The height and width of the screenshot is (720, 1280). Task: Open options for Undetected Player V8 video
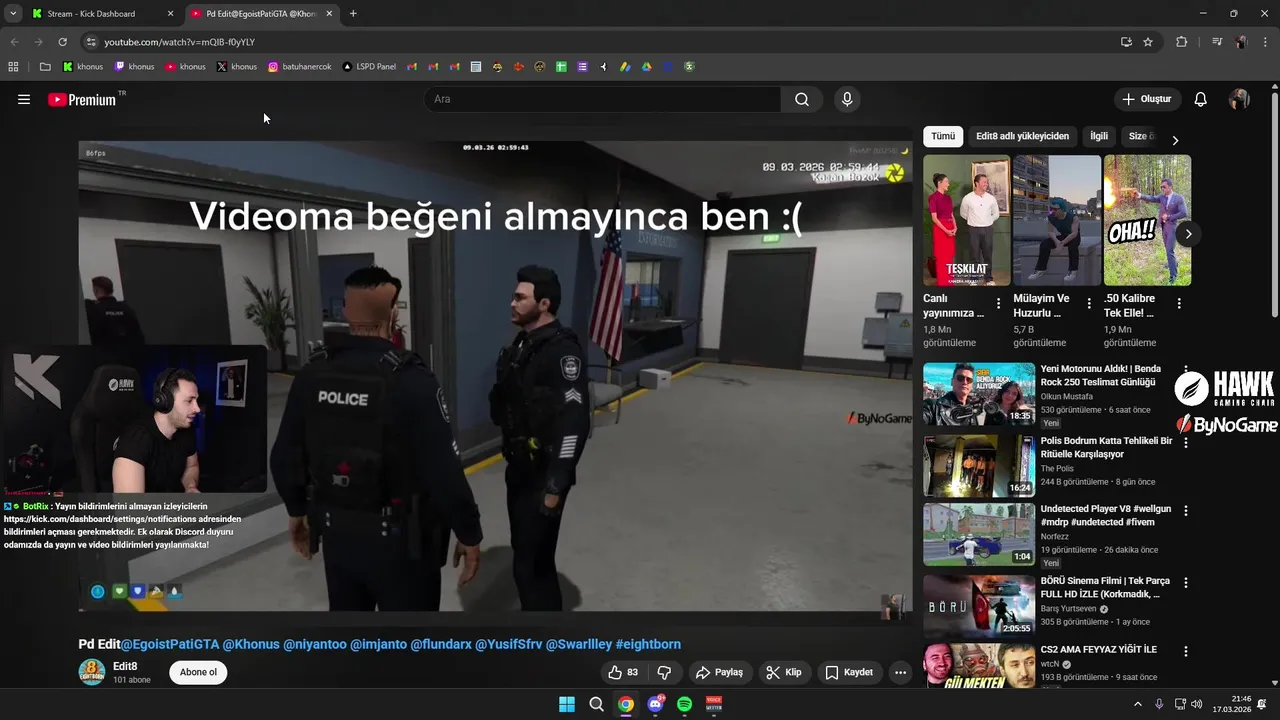click(1186, 510)
